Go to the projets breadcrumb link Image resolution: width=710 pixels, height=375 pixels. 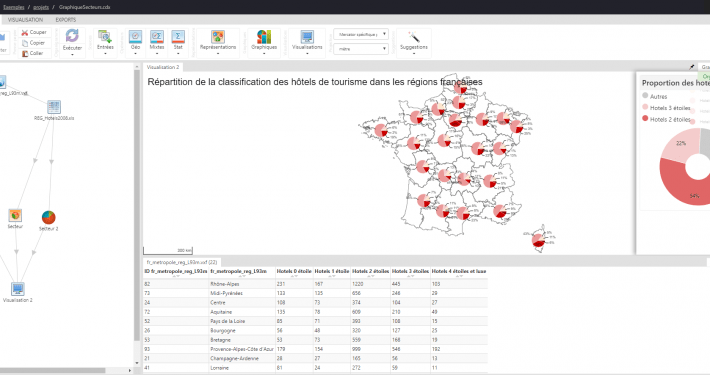click(40, 7)
